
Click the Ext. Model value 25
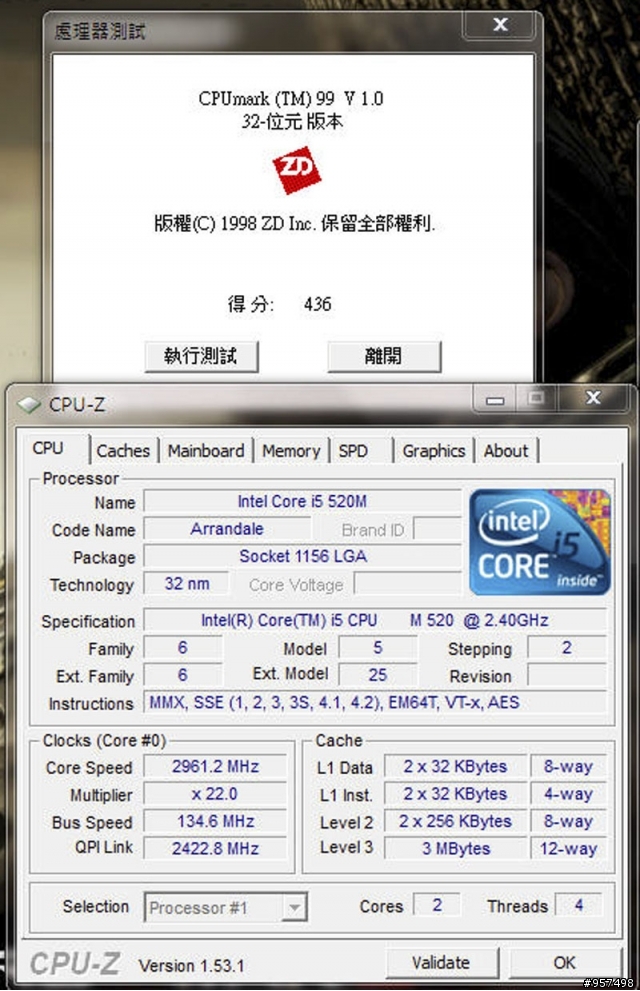click(378, 675)
